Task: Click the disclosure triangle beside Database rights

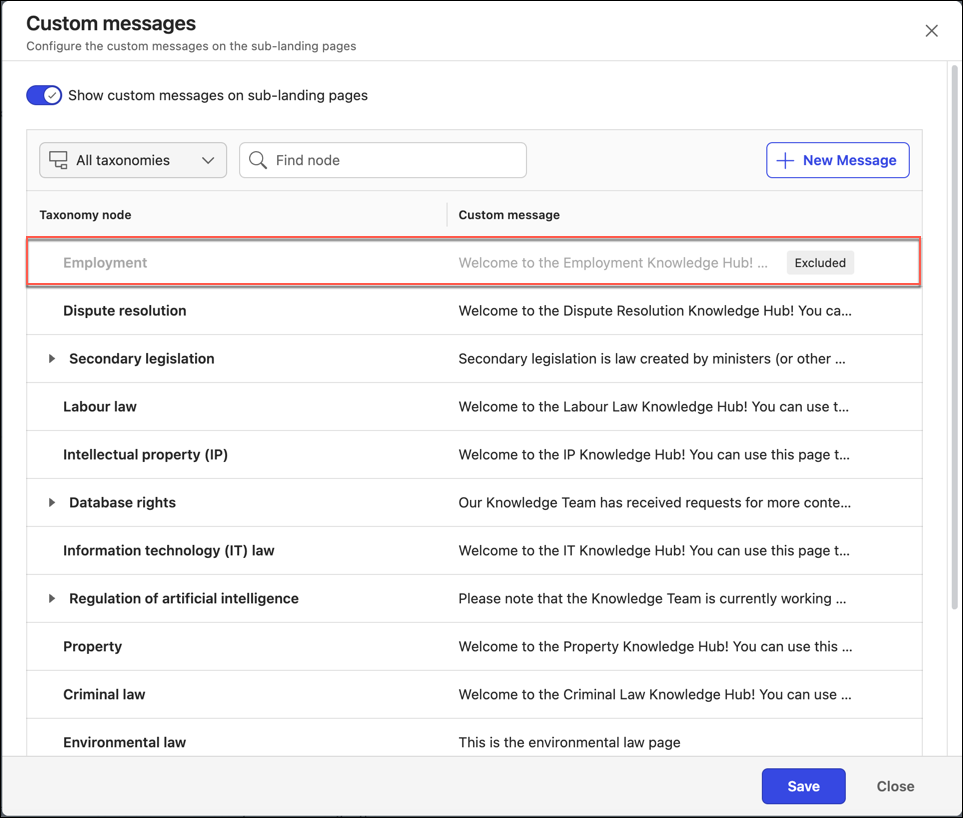Action: [52, 502]
